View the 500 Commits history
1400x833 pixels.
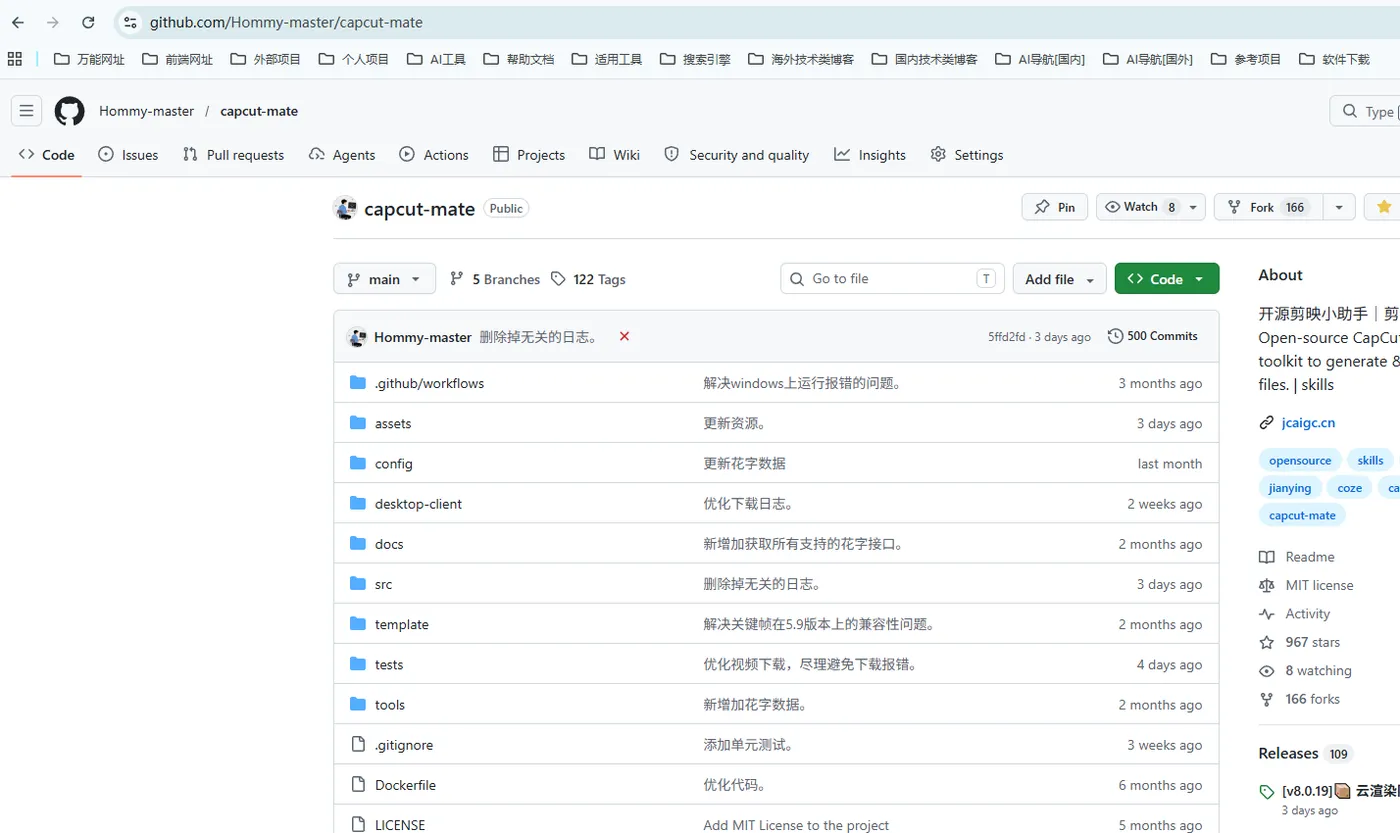(x=1153, y=336)
